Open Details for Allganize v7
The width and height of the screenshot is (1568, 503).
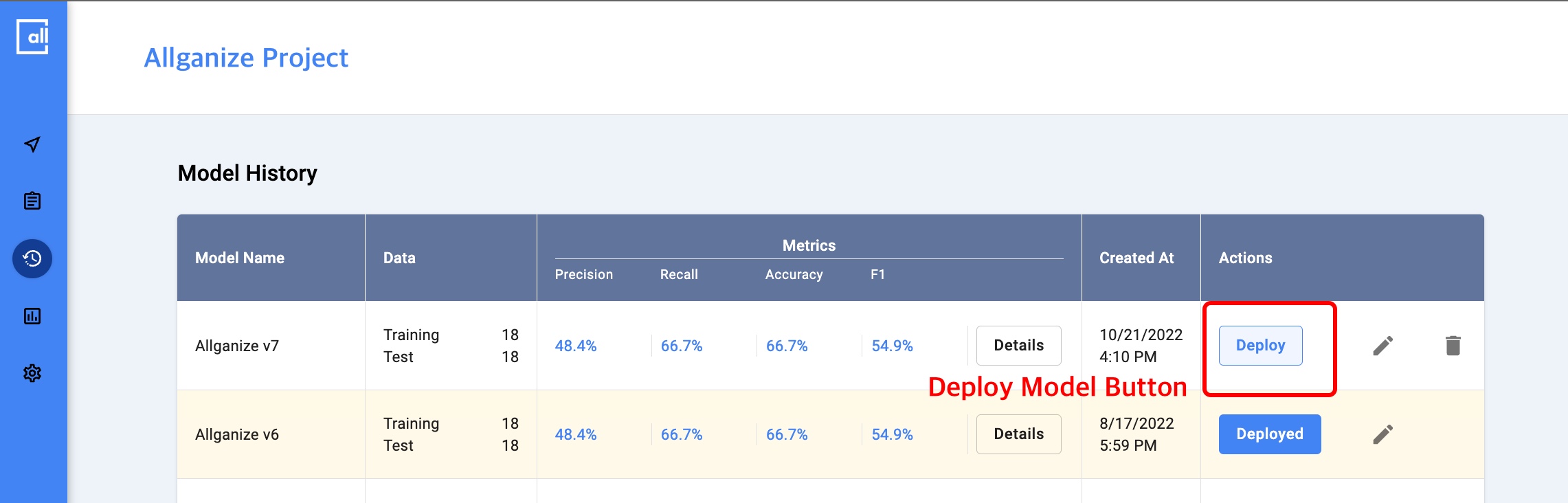click(x=1018, y=346)
